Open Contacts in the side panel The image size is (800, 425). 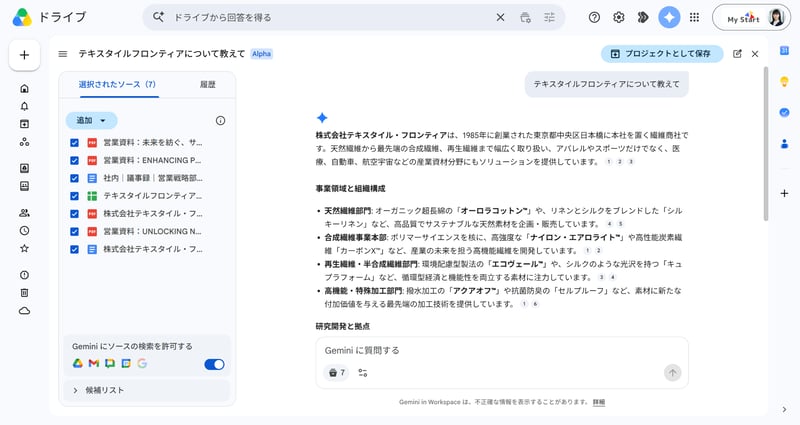point(784,144)
